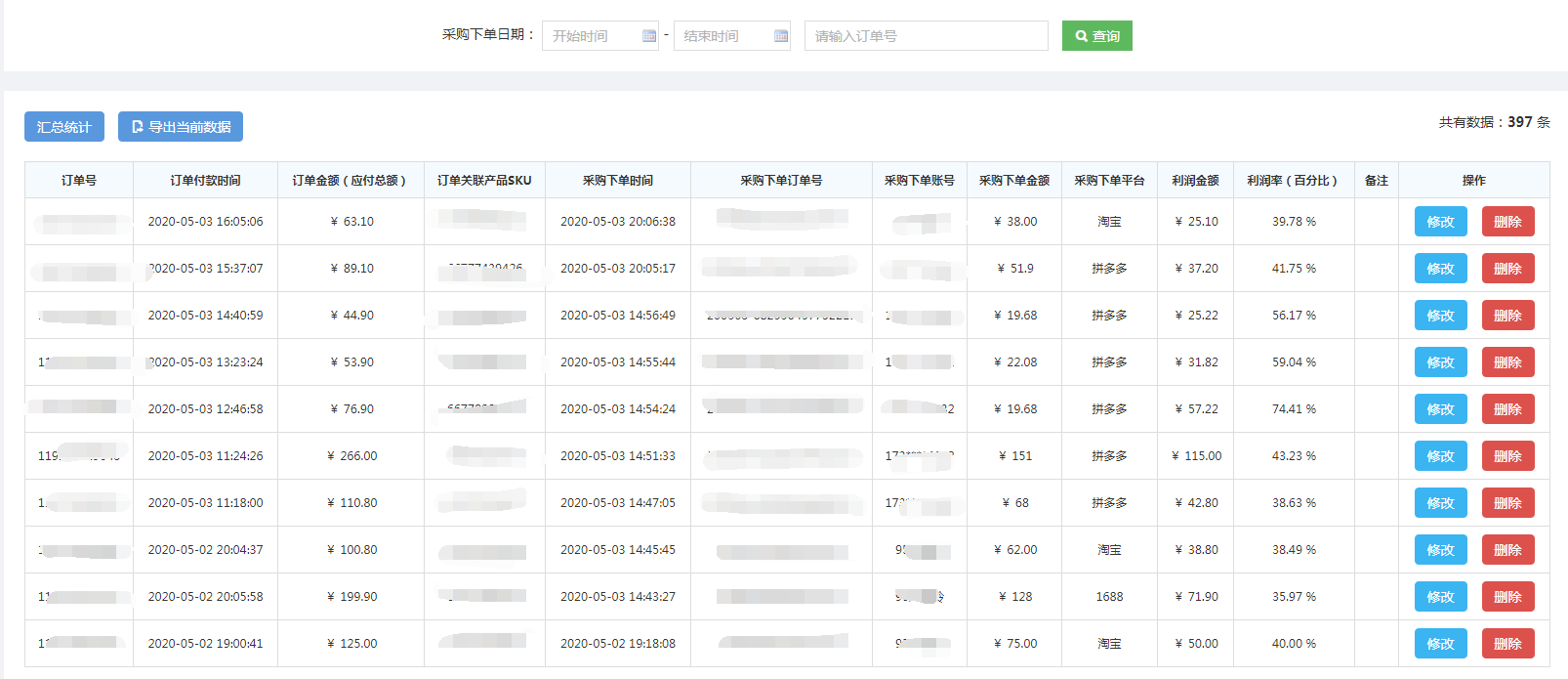1568x679 pixels.
Task: Click the 备注 column header
Action: pyautogui.click(x=1377, y=181)
